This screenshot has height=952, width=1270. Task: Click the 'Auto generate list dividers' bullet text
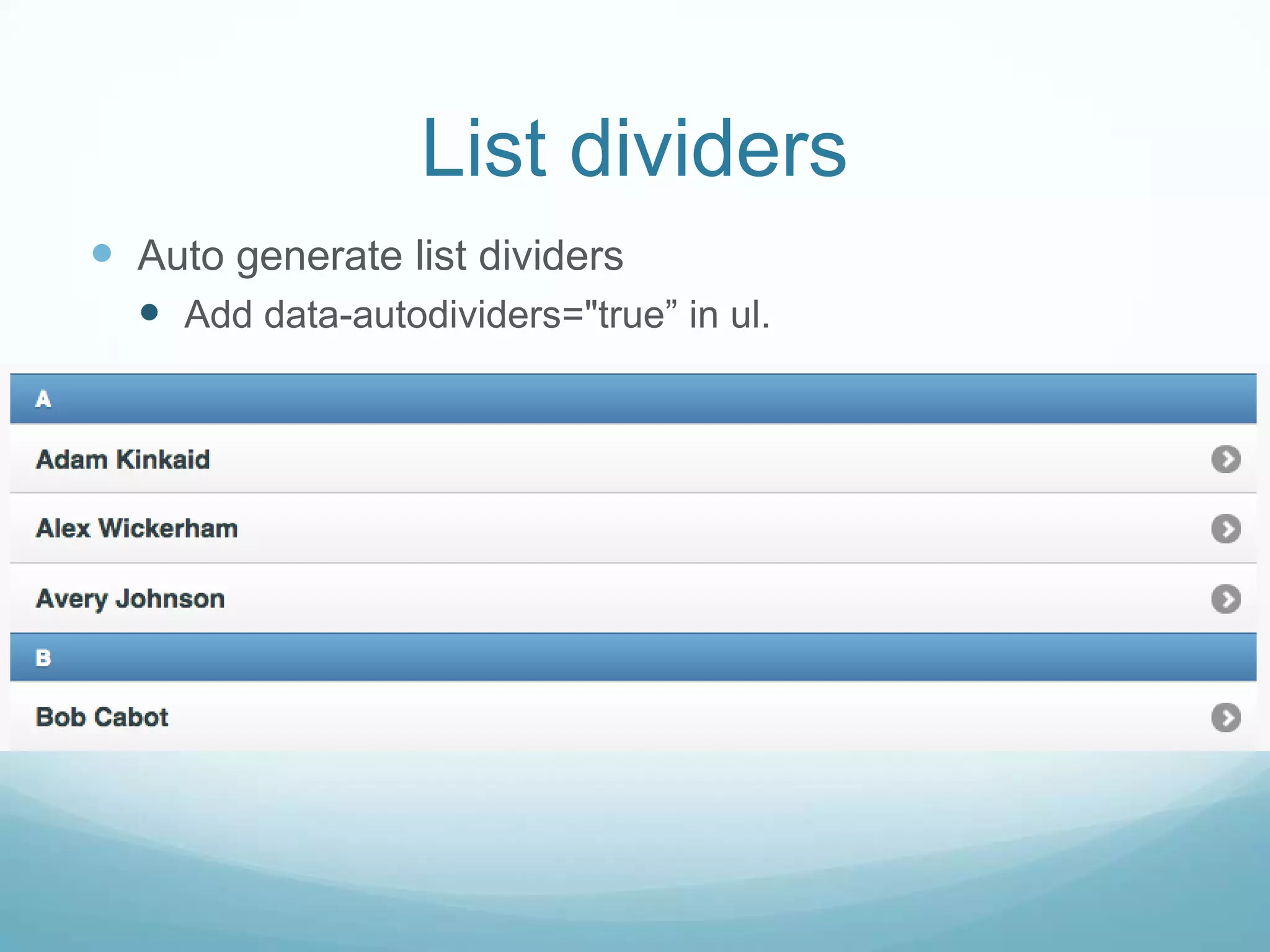click(380, 256)
